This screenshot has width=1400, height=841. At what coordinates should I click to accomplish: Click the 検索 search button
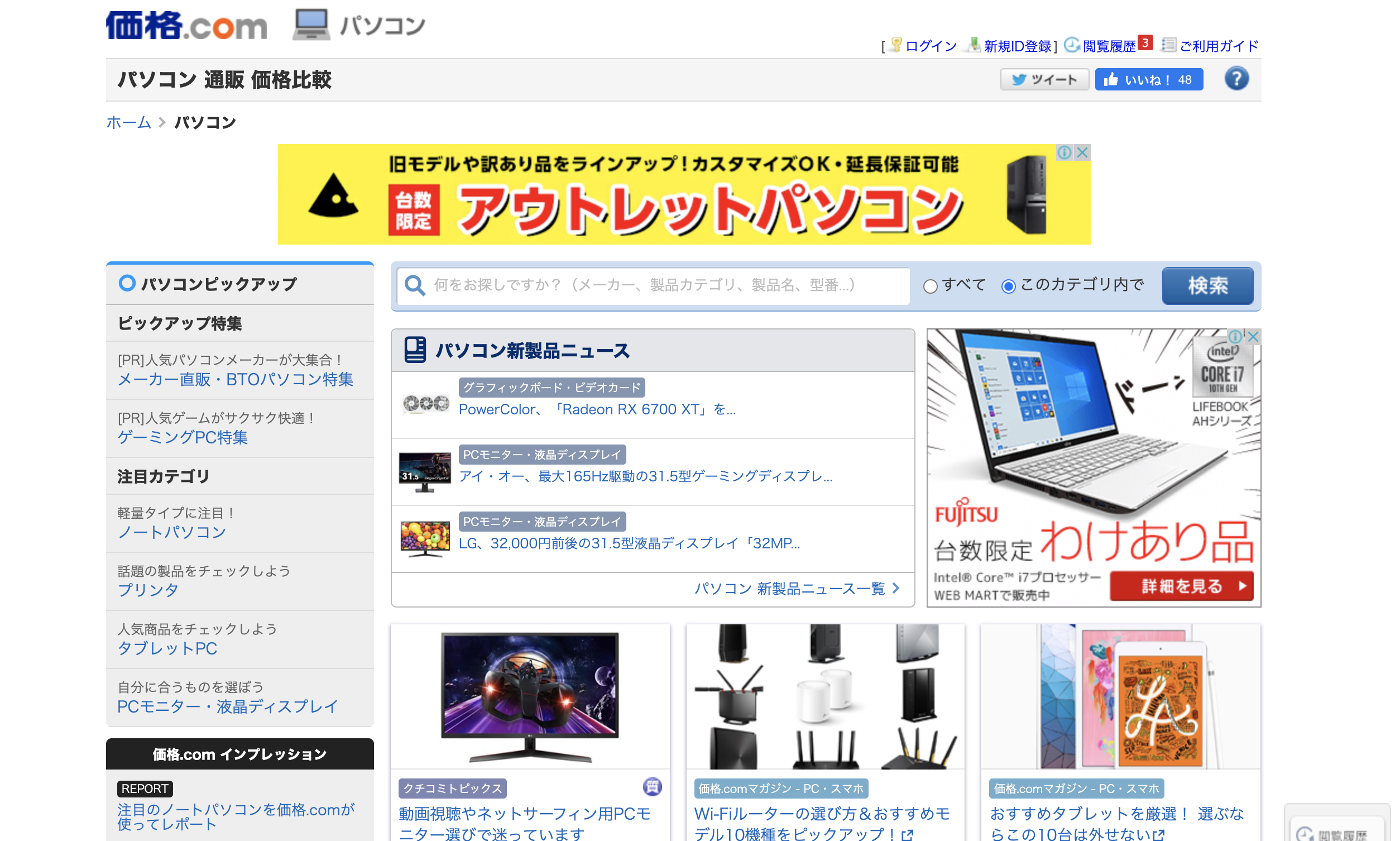1207,285
